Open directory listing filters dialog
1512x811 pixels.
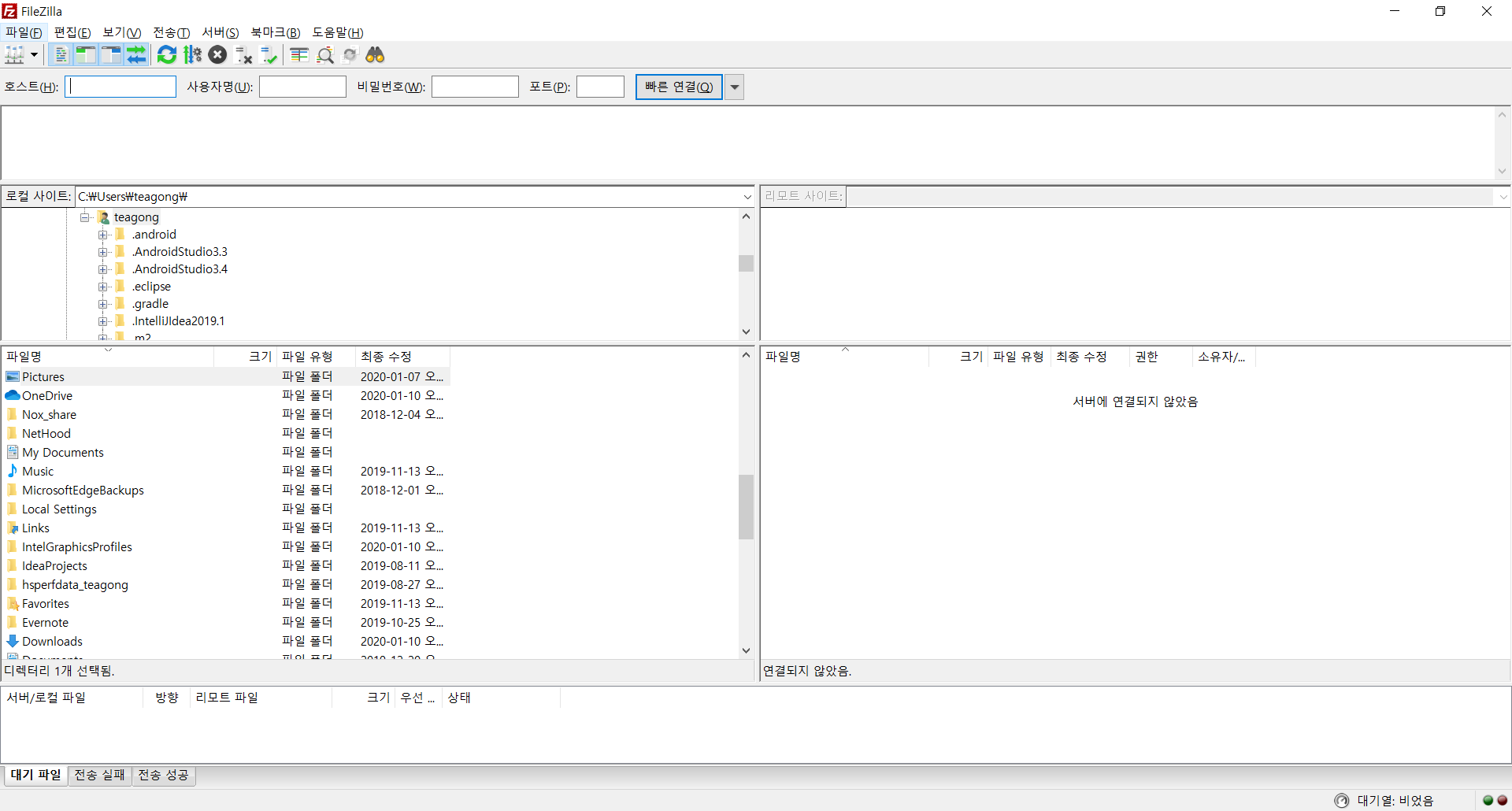pyautogui.click(x=299, y=55)
